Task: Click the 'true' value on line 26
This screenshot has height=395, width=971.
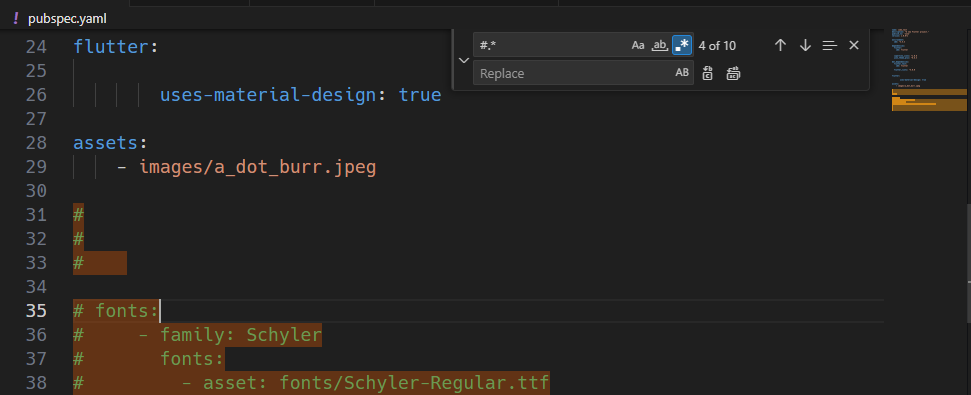Action: click(x=420, y=95)
